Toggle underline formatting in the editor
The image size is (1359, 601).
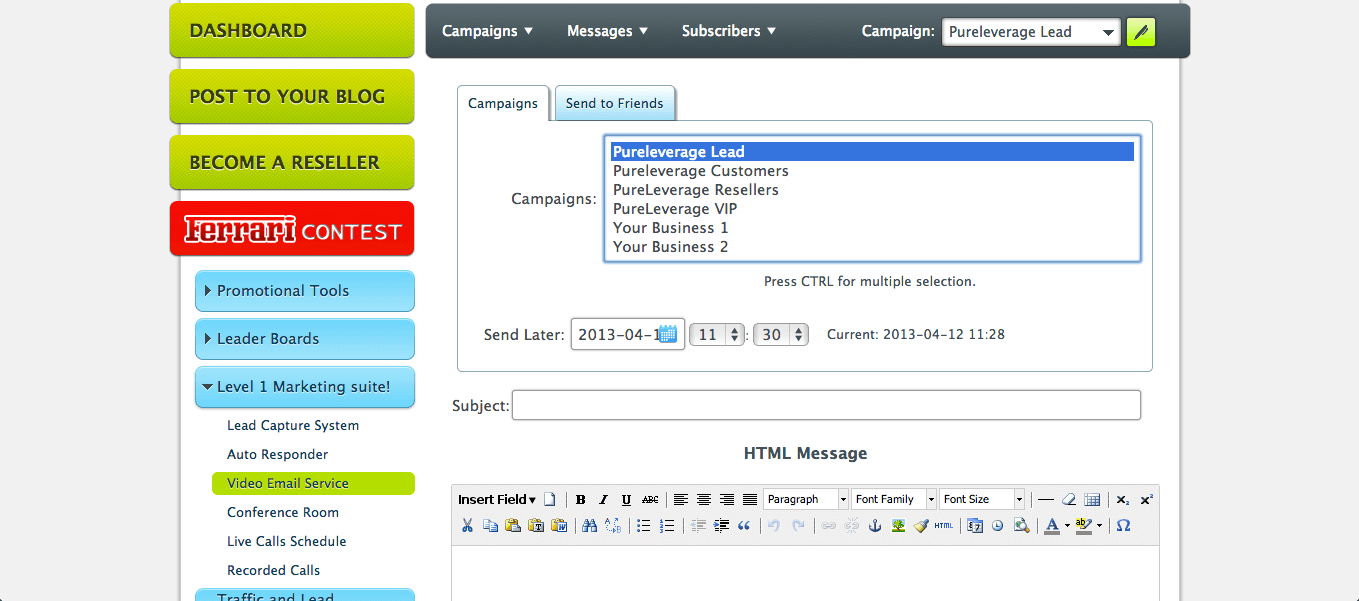tap(626, 499)
